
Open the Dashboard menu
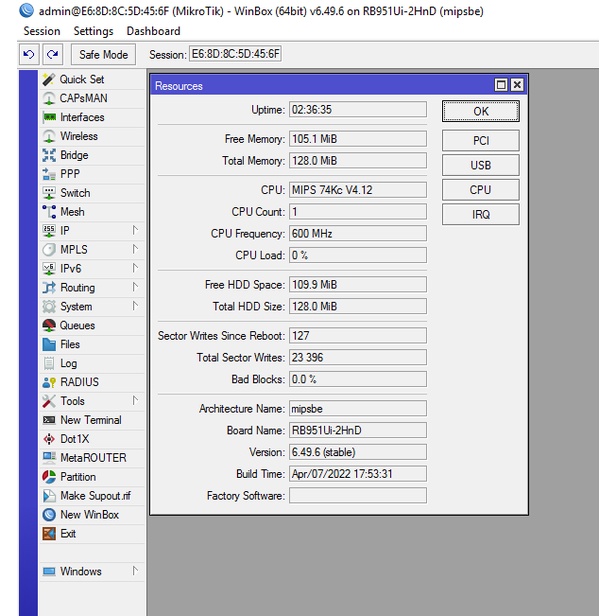point(153,31)
